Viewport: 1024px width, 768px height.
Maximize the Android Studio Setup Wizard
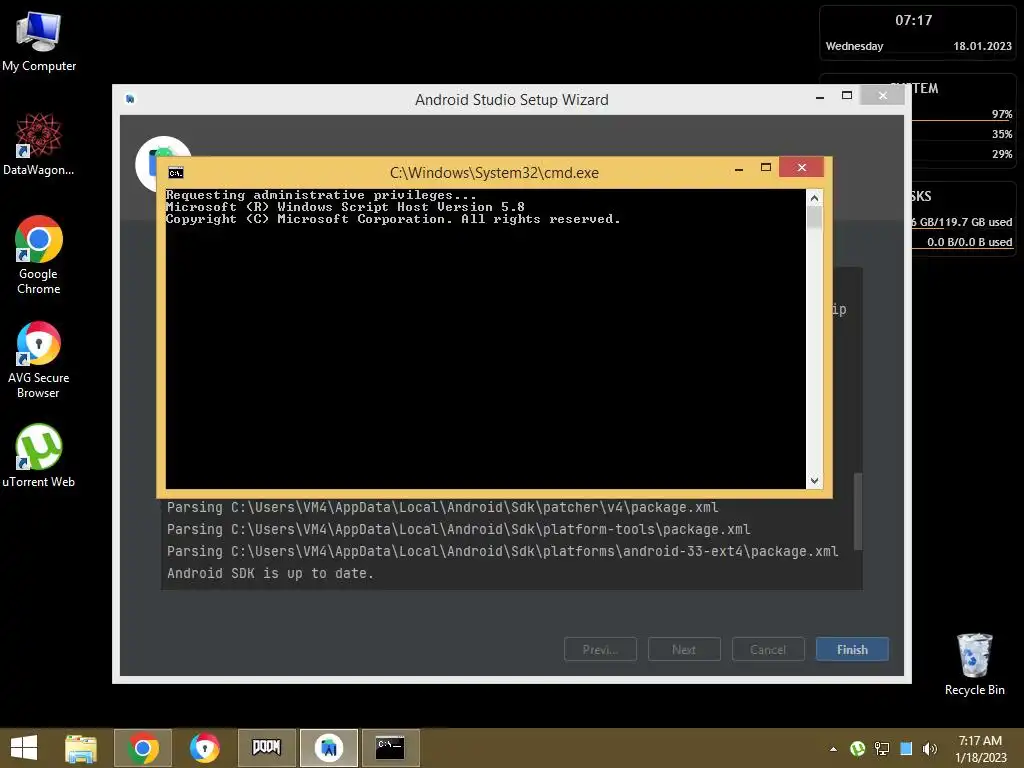(846, 95)
